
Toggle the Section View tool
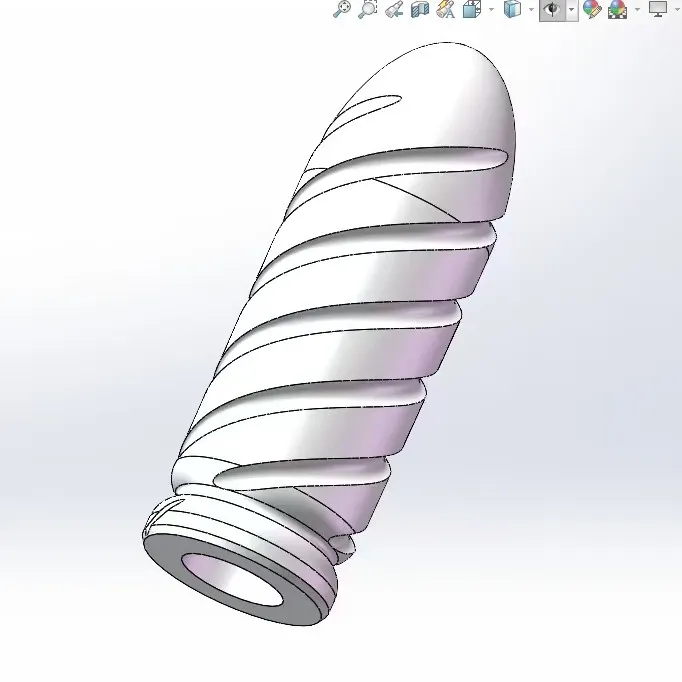pos(420,9)
